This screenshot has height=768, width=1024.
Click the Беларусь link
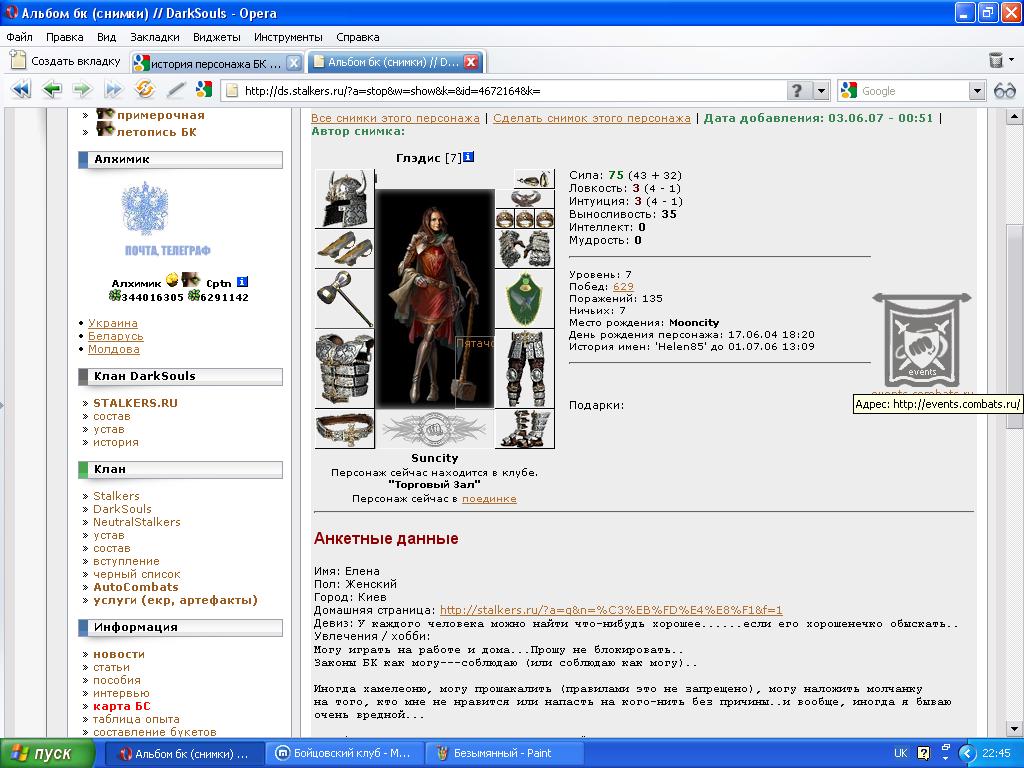pyautogui.click(x=116, y=336)
